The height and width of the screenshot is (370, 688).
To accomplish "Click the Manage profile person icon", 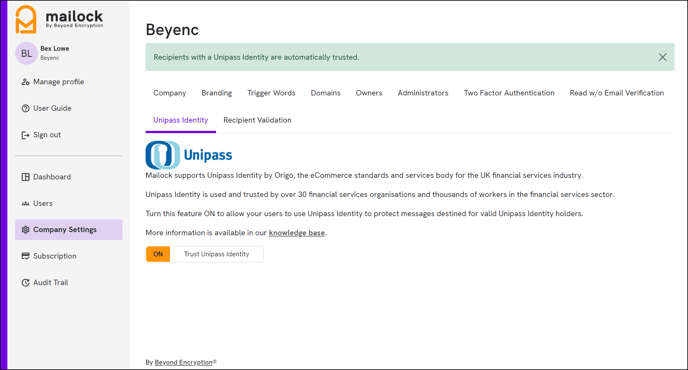I will 25,82.
